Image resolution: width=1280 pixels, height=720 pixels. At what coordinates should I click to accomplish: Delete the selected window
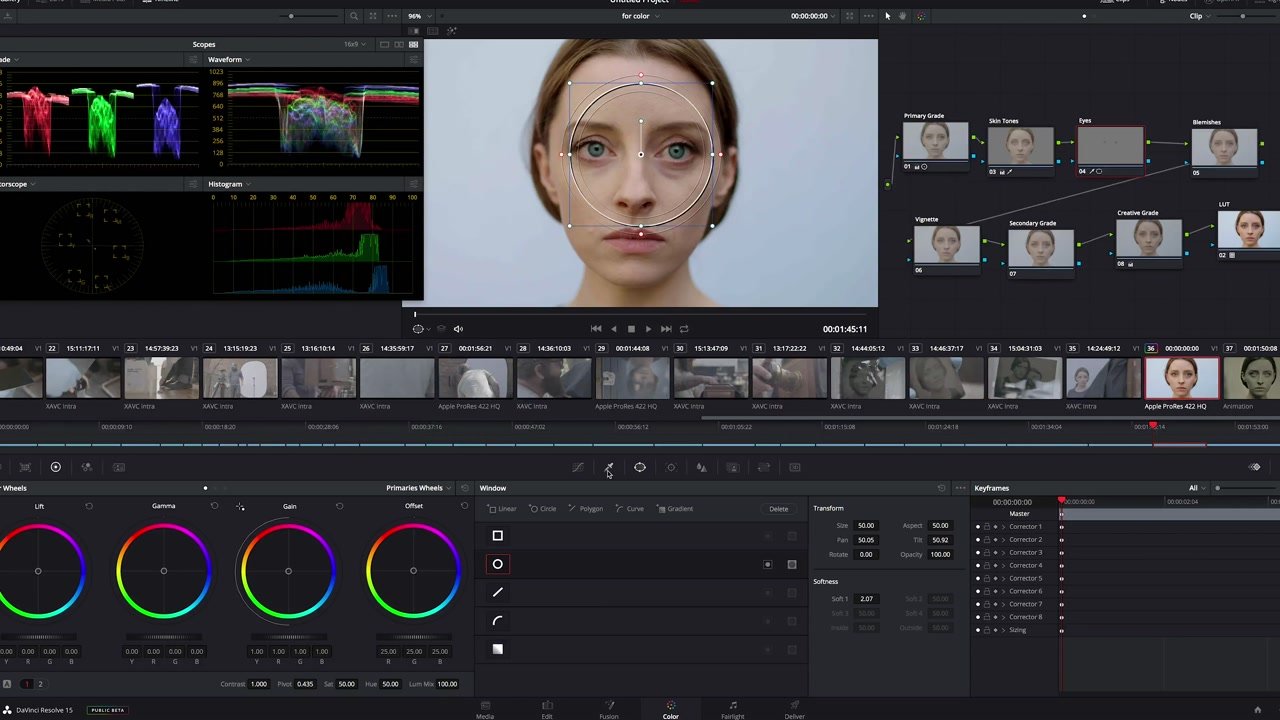click(779, 509)
